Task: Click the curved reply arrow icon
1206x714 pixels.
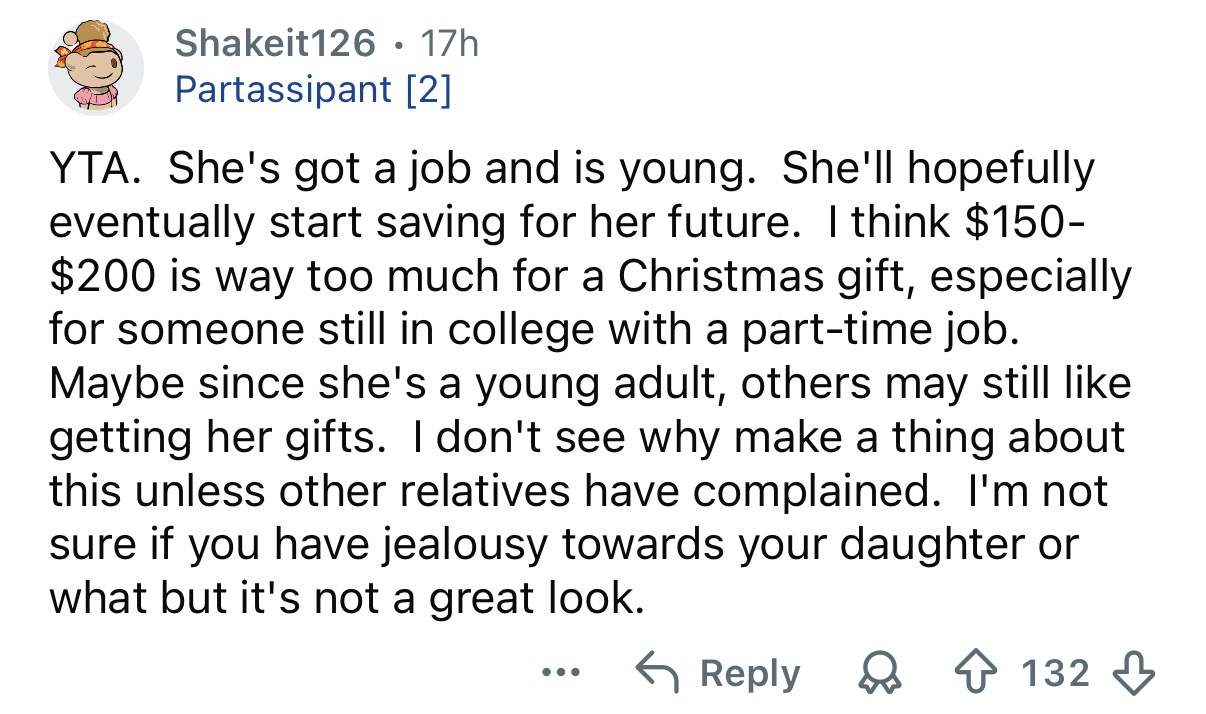Action: point(661,673)
